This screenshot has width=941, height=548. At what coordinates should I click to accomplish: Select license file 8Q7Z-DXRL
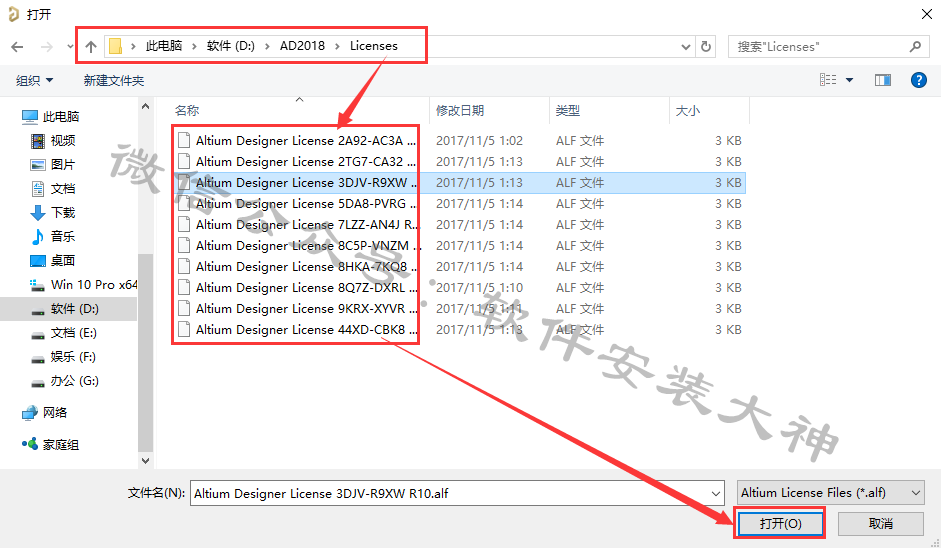[x=460, y=288]
